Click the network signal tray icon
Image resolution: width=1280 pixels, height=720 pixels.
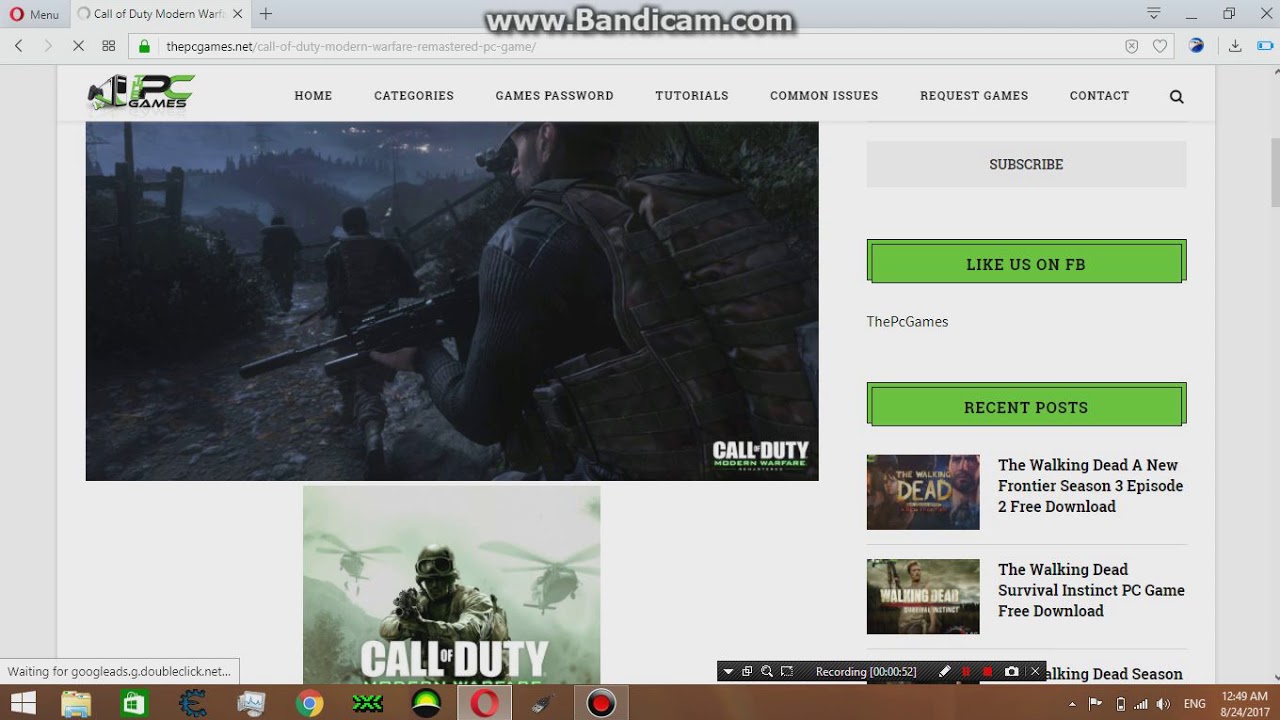tap(1141, 704)
